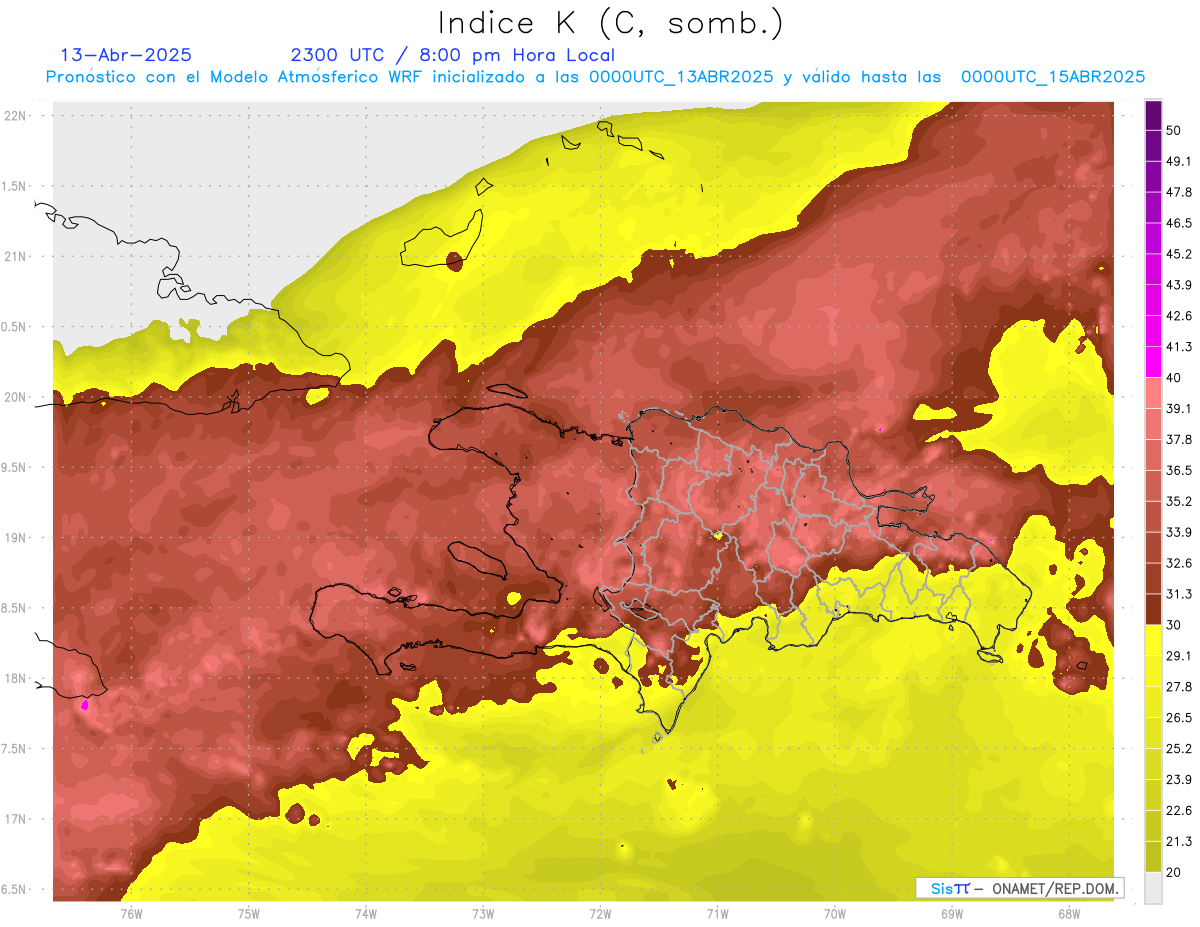Click the '37.8' colorbar value
This screenshot has width=1200, height=927.
pos(1179,440)
